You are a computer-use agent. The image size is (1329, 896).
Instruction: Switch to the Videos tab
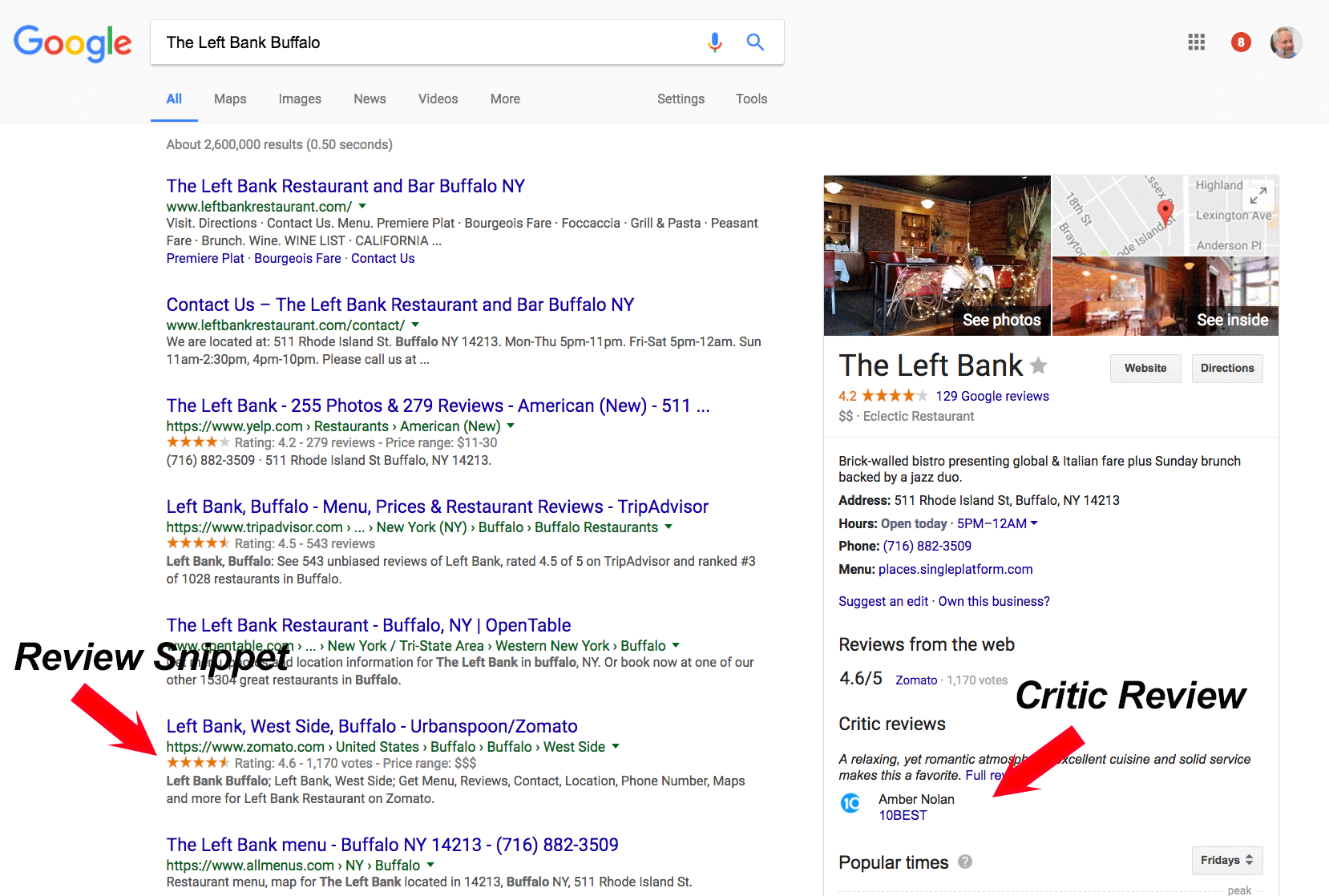(x=438, y=99)
